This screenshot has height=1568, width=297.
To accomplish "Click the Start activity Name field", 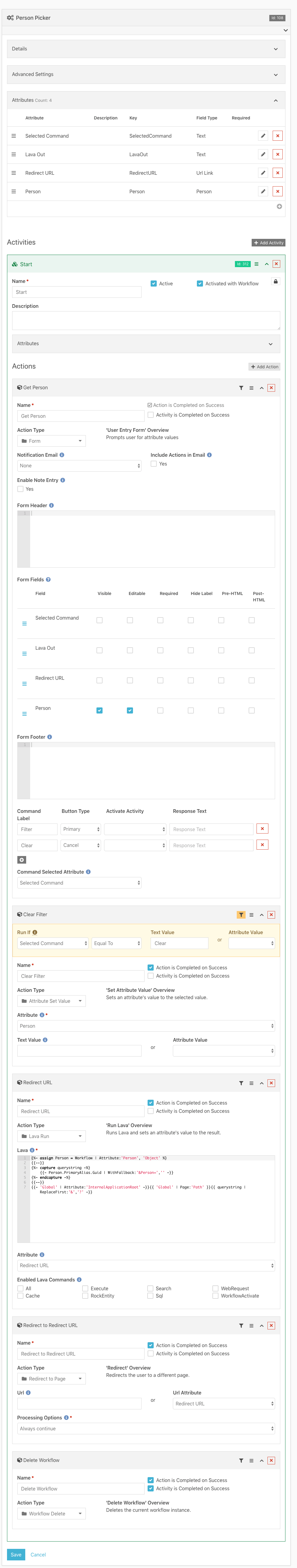I will point(77,292).
